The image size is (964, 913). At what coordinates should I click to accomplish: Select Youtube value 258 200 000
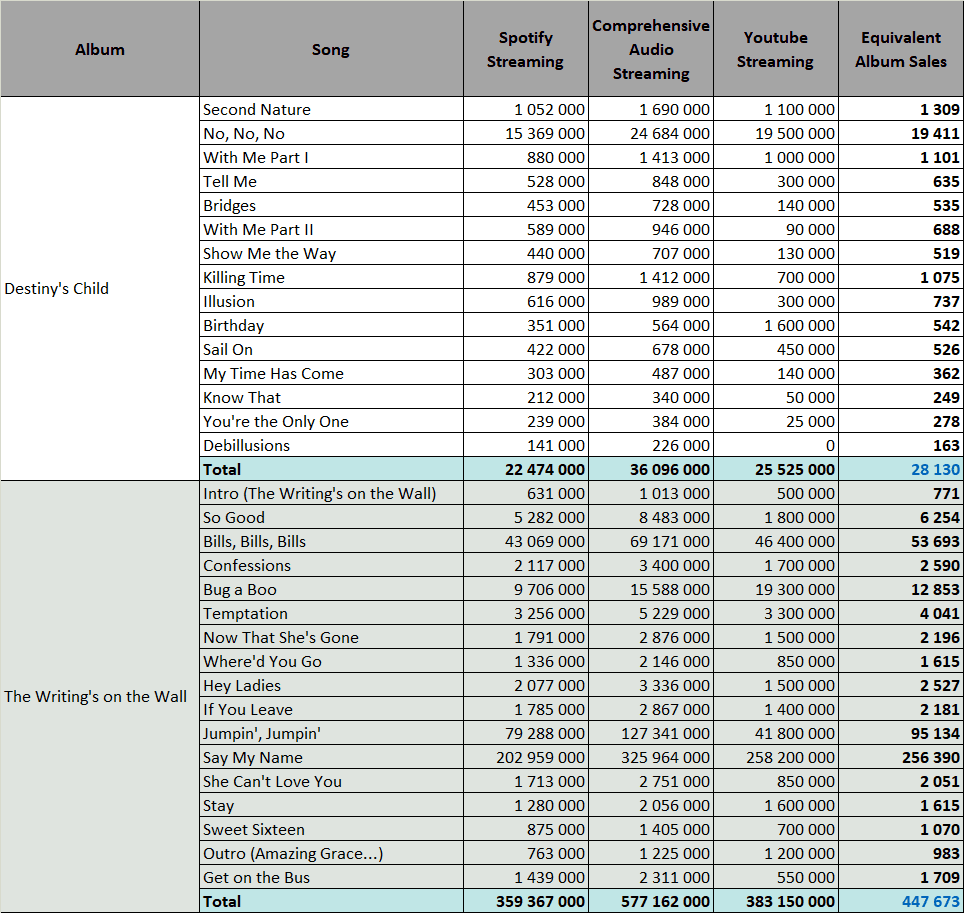tap(775, 756)
